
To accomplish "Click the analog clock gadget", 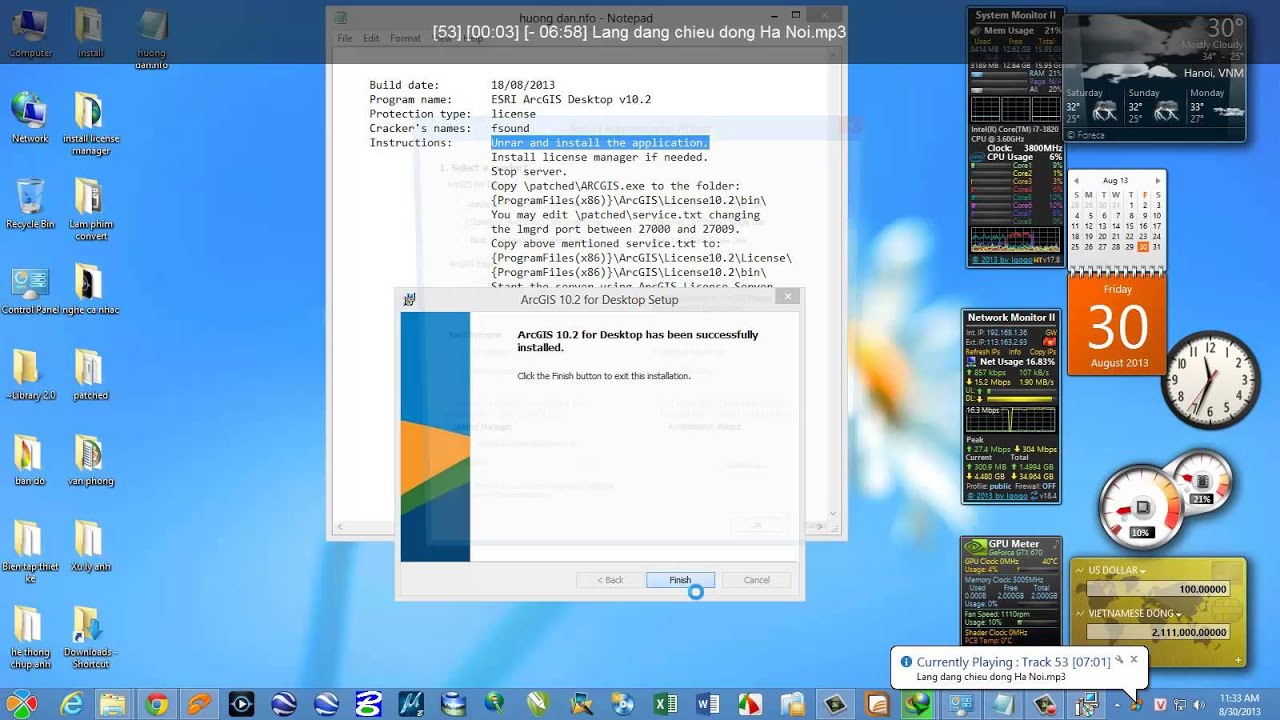I will (1211, 378).
